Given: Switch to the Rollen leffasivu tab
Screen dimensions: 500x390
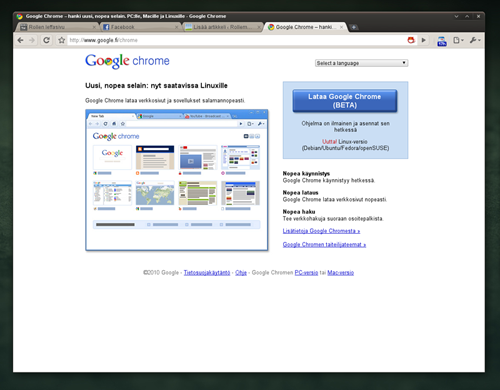Looking at the screenshot, I should click(56, 27).
